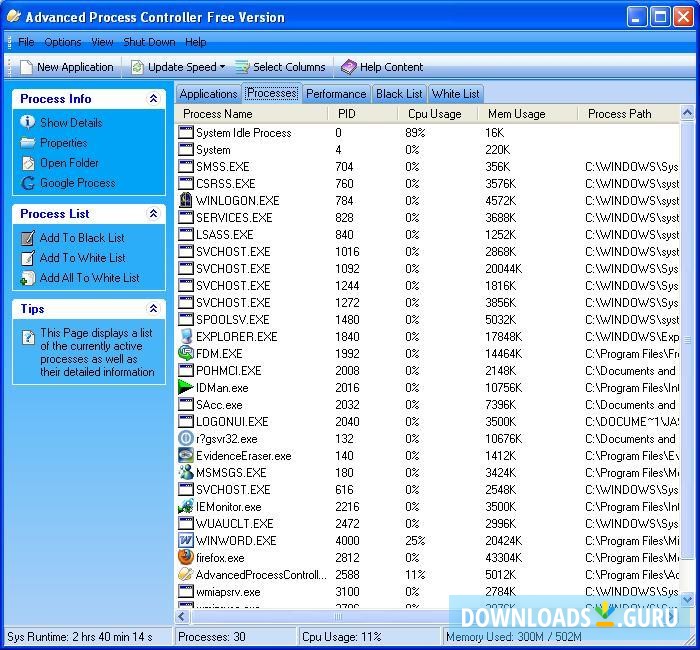Viewport: 700px width, 650px height.
Task: Sort by Process Path column header
Action: click(629, 114)
